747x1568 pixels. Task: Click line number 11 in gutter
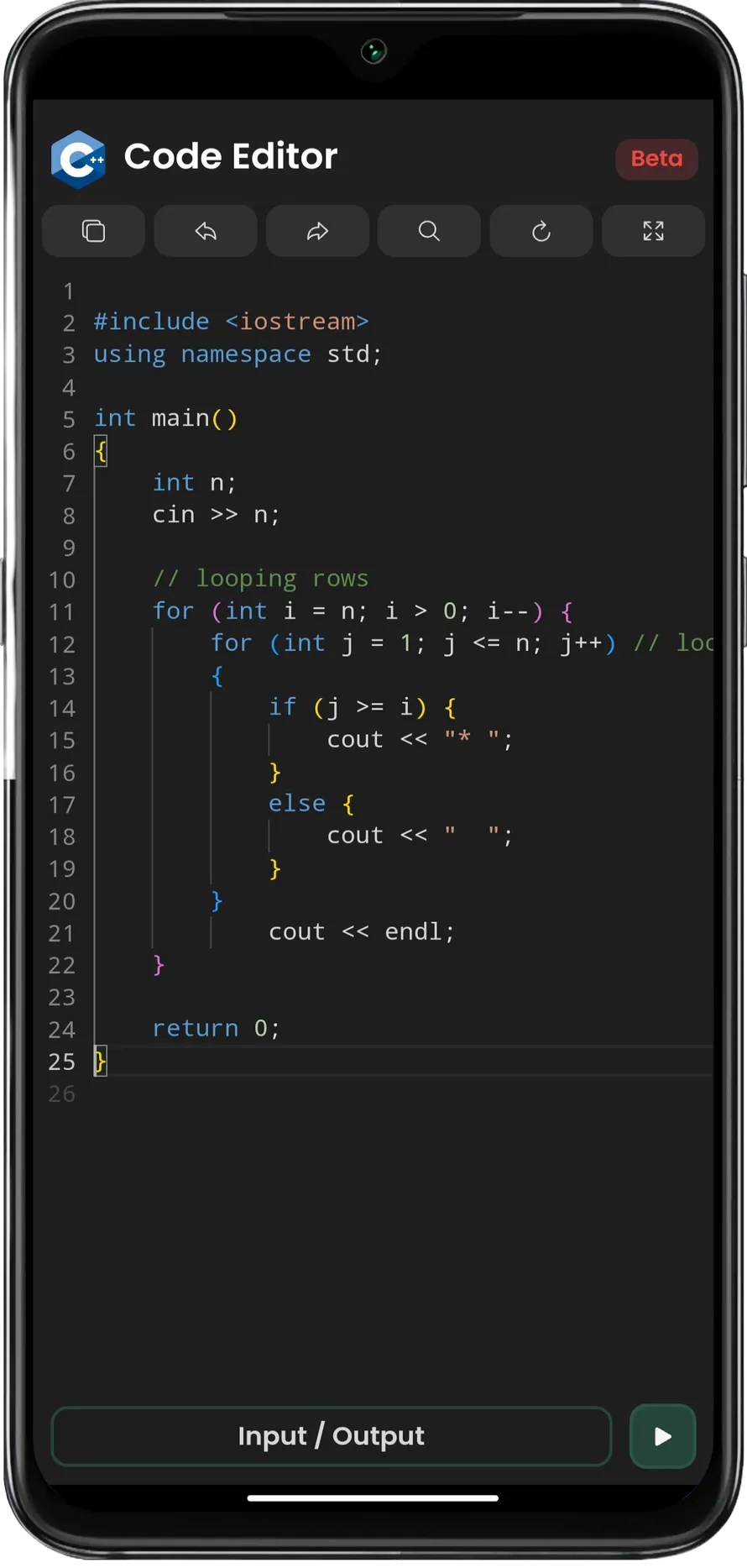(x=61, y=612)
